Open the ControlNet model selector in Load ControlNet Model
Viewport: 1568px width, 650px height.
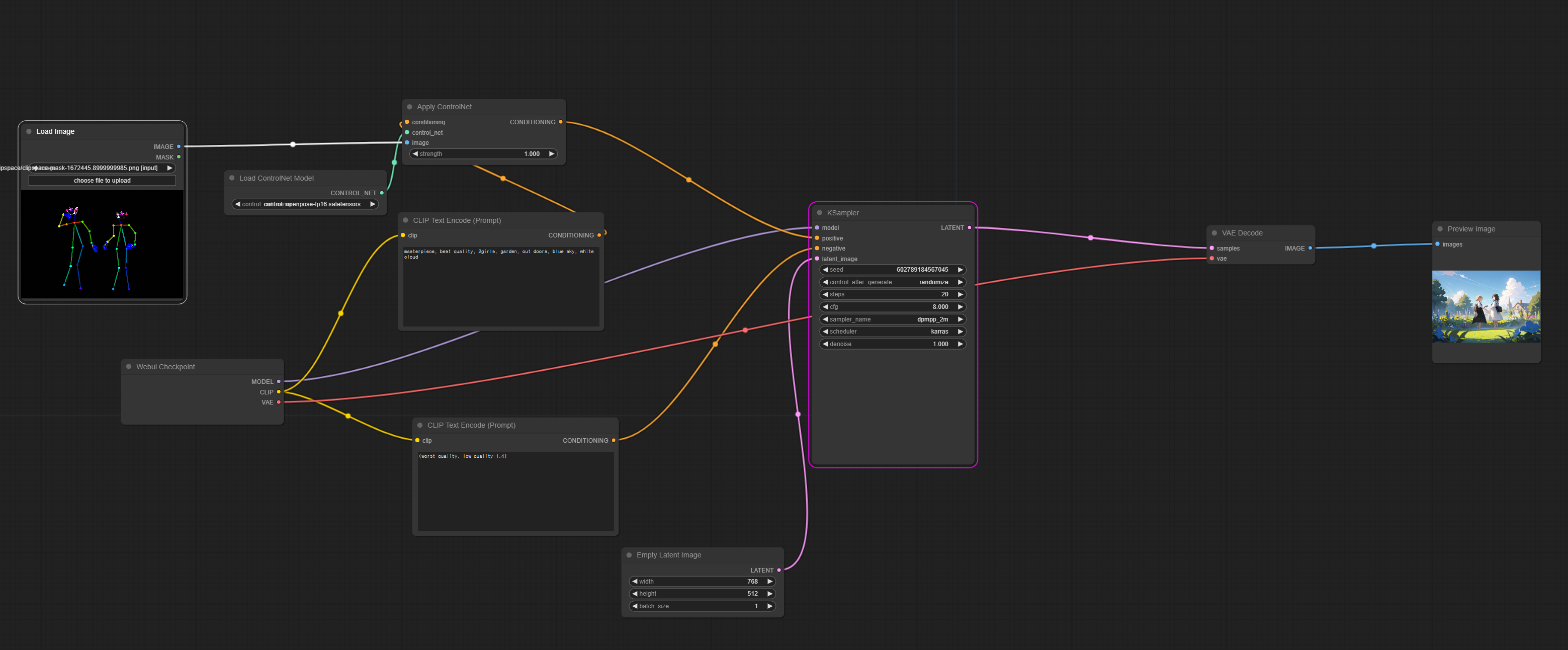tap(304, 204)
